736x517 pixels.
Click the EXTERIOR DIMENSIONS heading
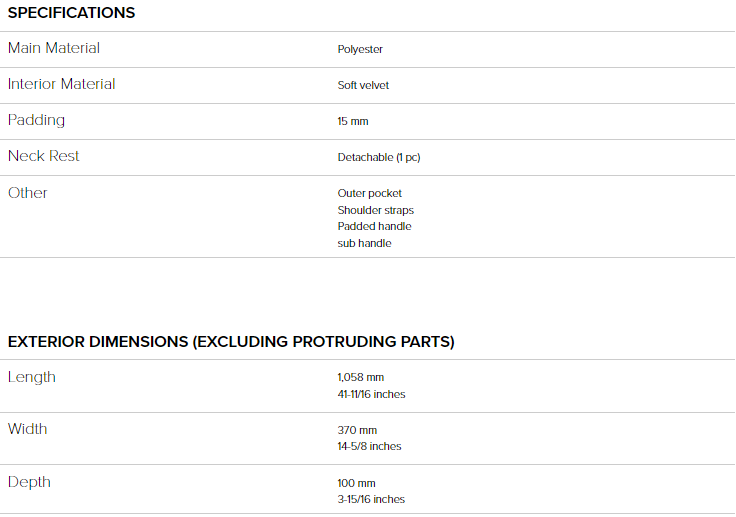231,341
